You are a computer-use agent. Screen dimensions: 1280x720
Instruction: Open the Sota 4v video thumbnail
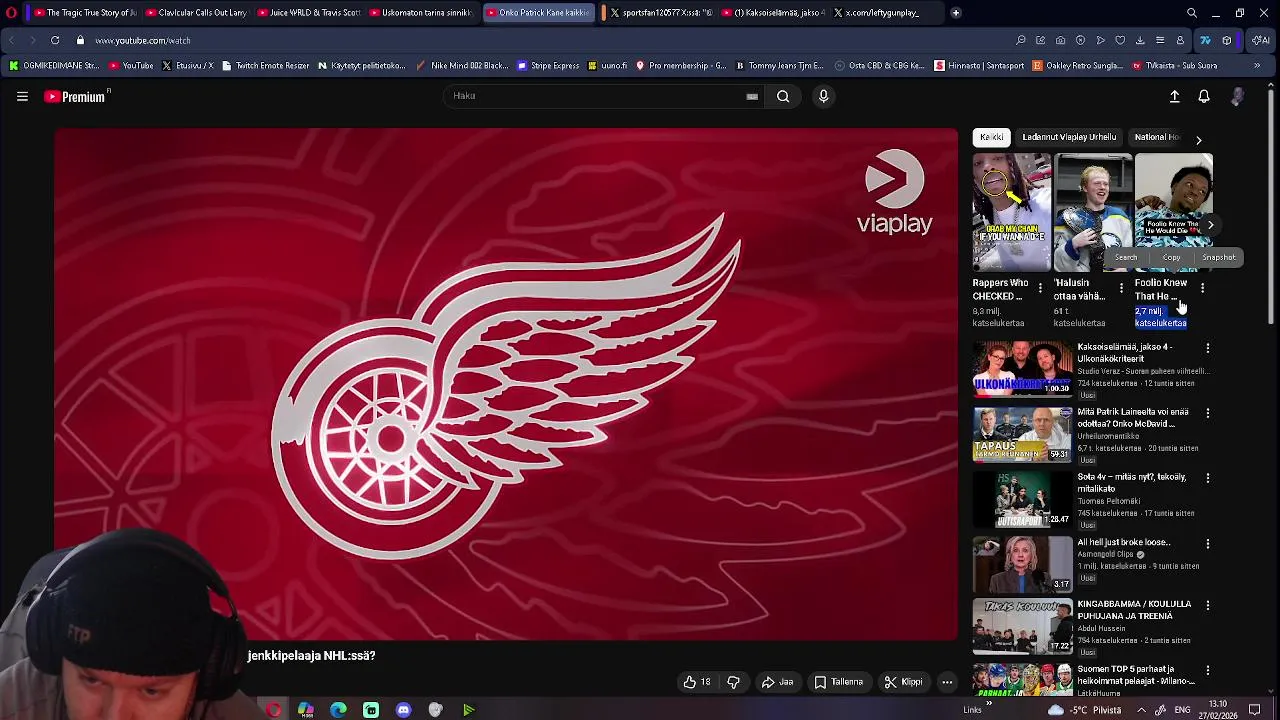click(x=1022, y=500)
